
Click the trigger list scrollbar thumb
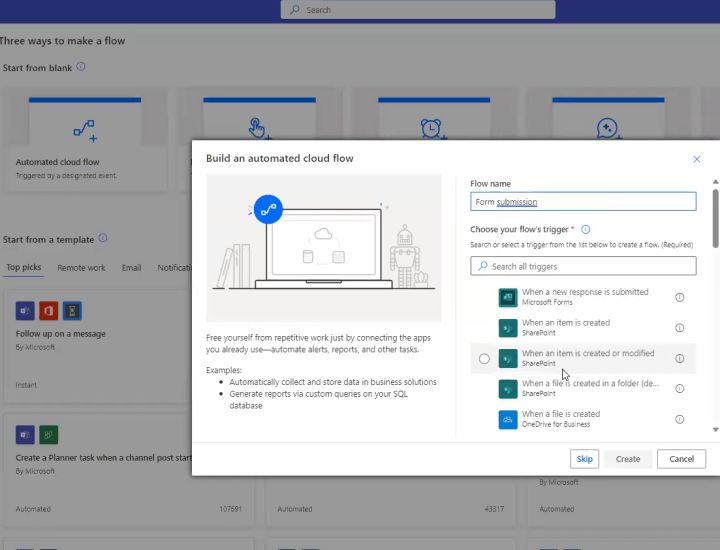[715, 219]
